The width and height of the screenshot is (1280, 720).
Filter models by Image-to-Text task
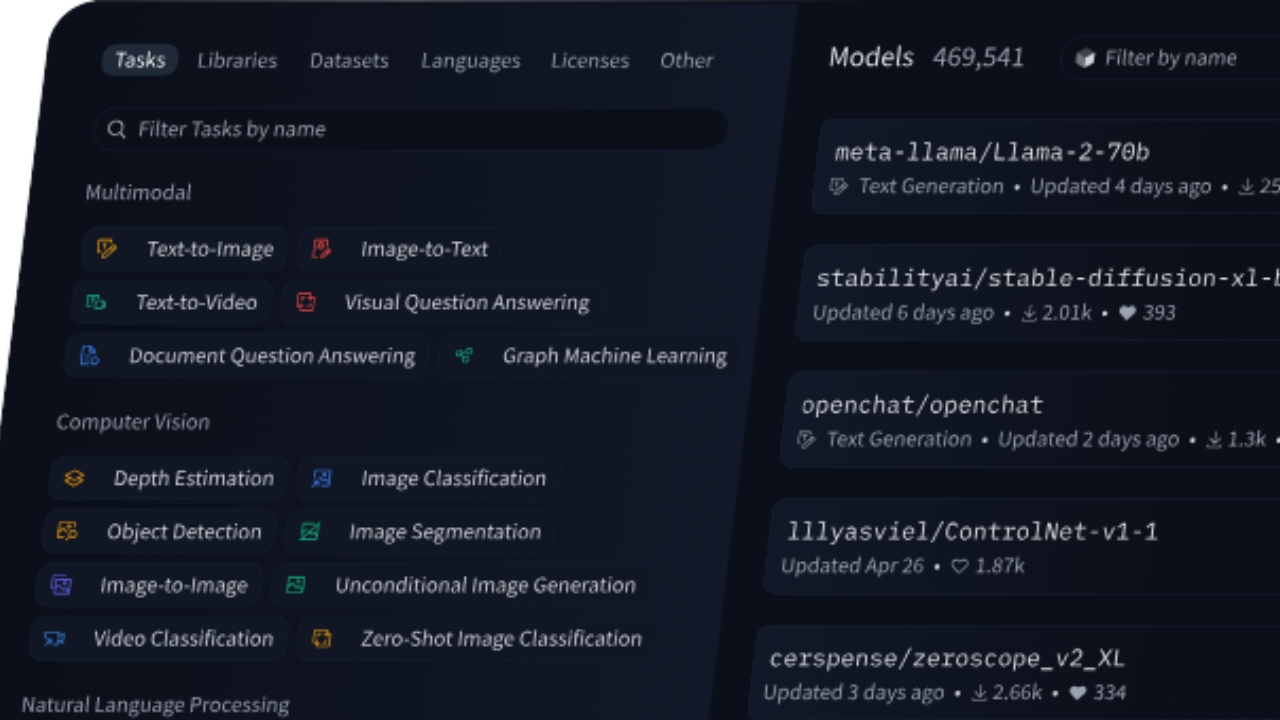(x=400, y=249)
